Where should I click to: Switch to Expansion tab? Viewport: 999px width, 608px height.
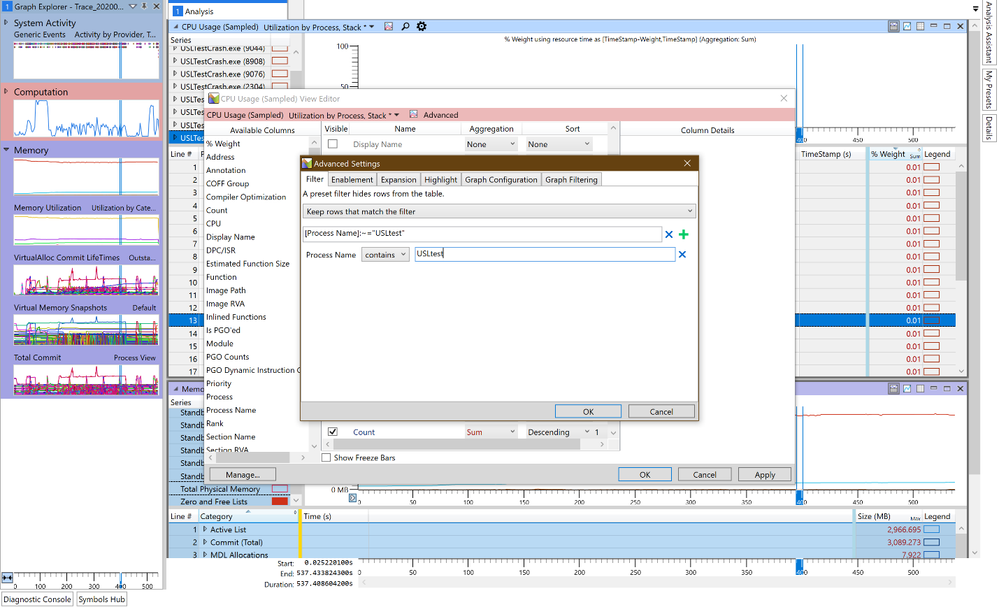[x=398, y=180]
